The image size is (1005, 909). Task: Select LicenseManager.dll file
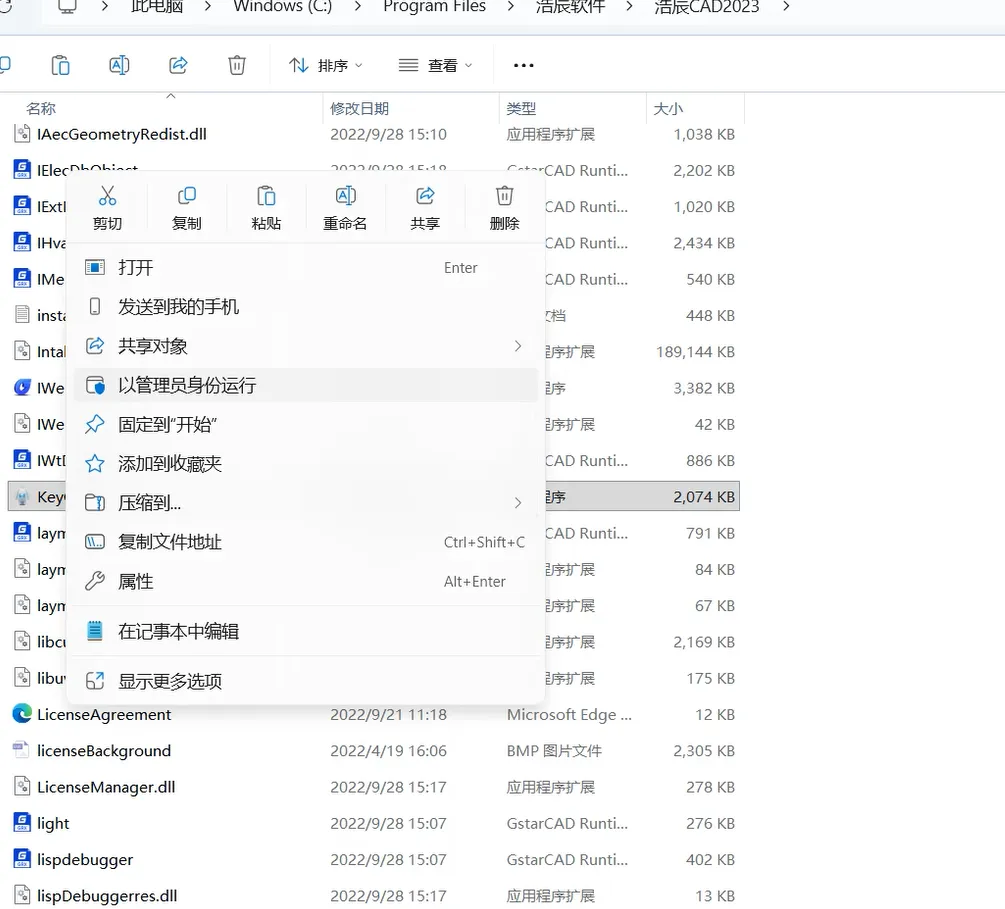pyautogui.click(x=374, y=787)
